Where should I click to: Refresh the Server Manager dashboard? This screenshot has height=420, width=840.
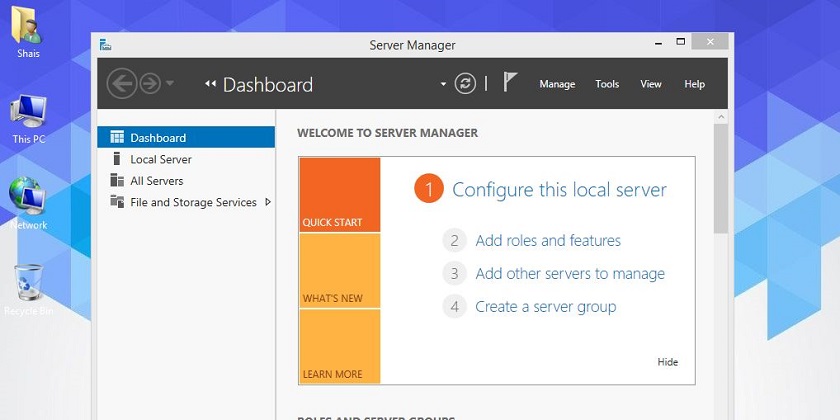click(x=465, y=84)
